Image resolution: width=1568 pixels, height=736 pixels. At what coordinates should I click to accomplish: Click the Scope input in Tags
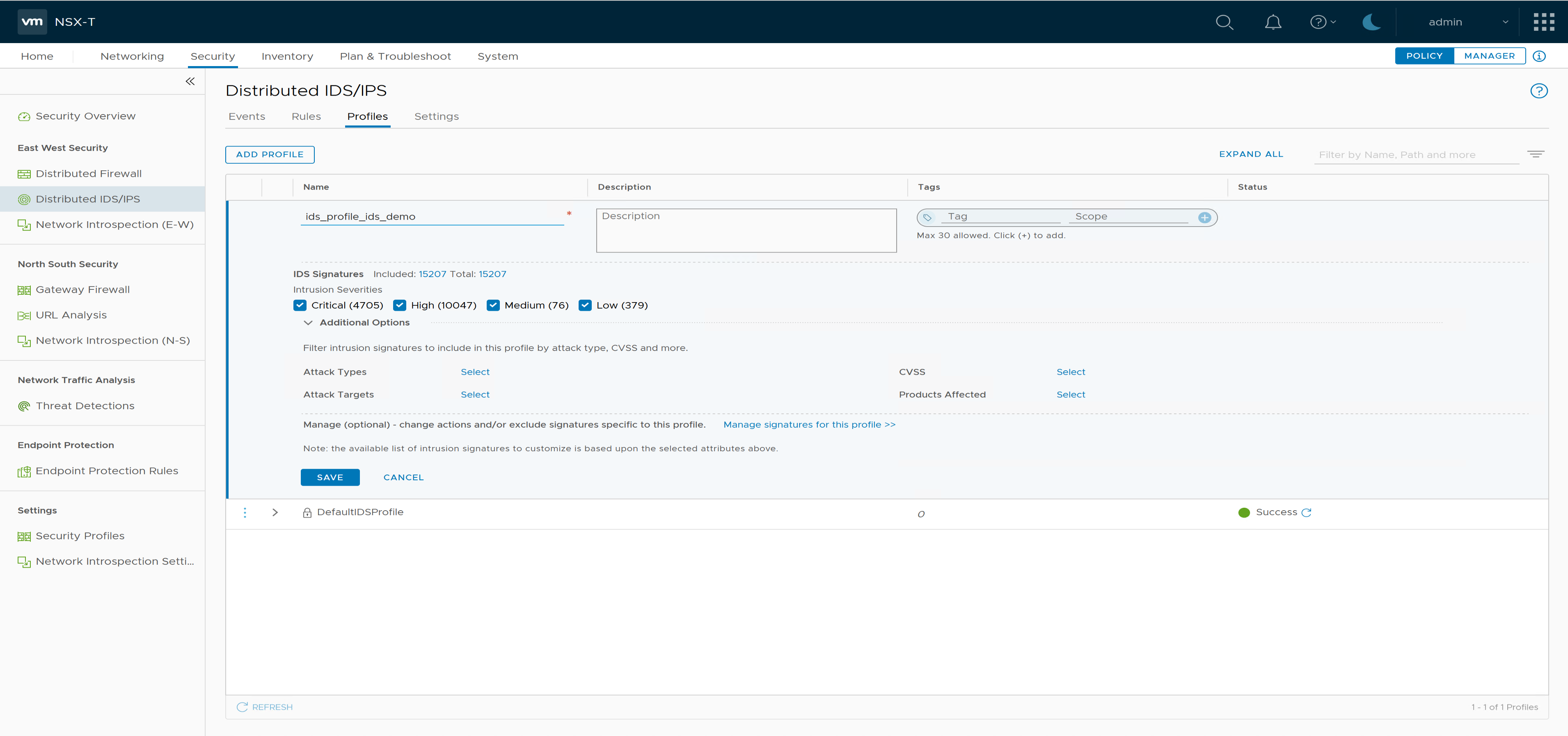pyautogui.click(x=1129, y=217)
